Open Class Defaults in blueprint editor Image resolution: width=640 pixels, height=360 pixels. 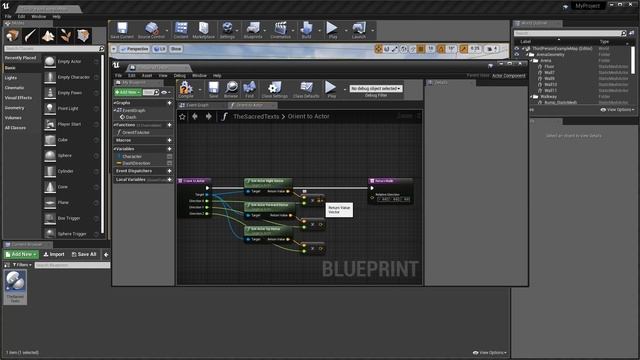306,89
